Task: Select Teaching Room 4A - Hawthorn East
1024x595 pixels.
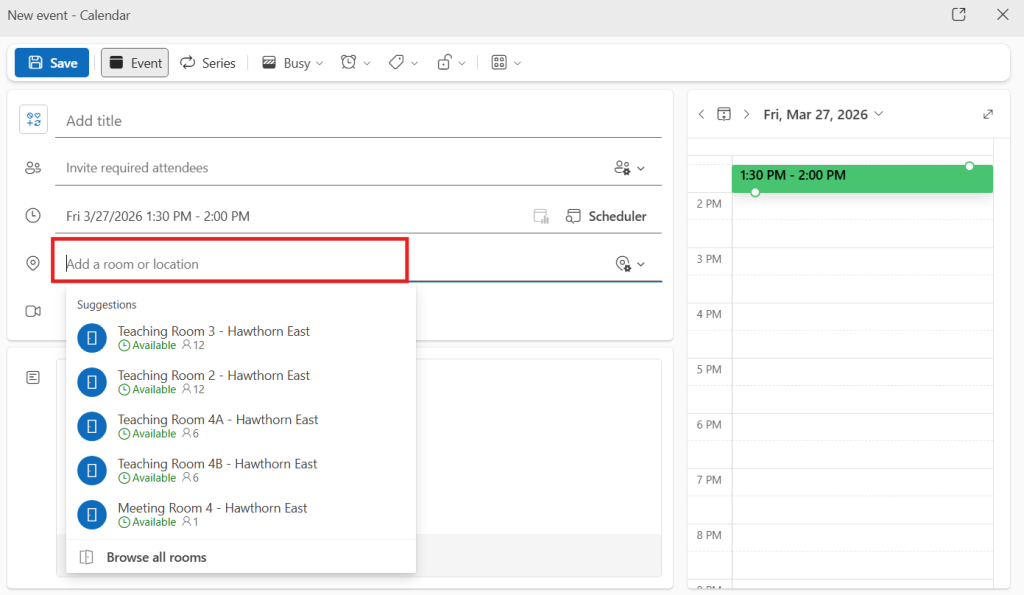Action: point(241,426)
